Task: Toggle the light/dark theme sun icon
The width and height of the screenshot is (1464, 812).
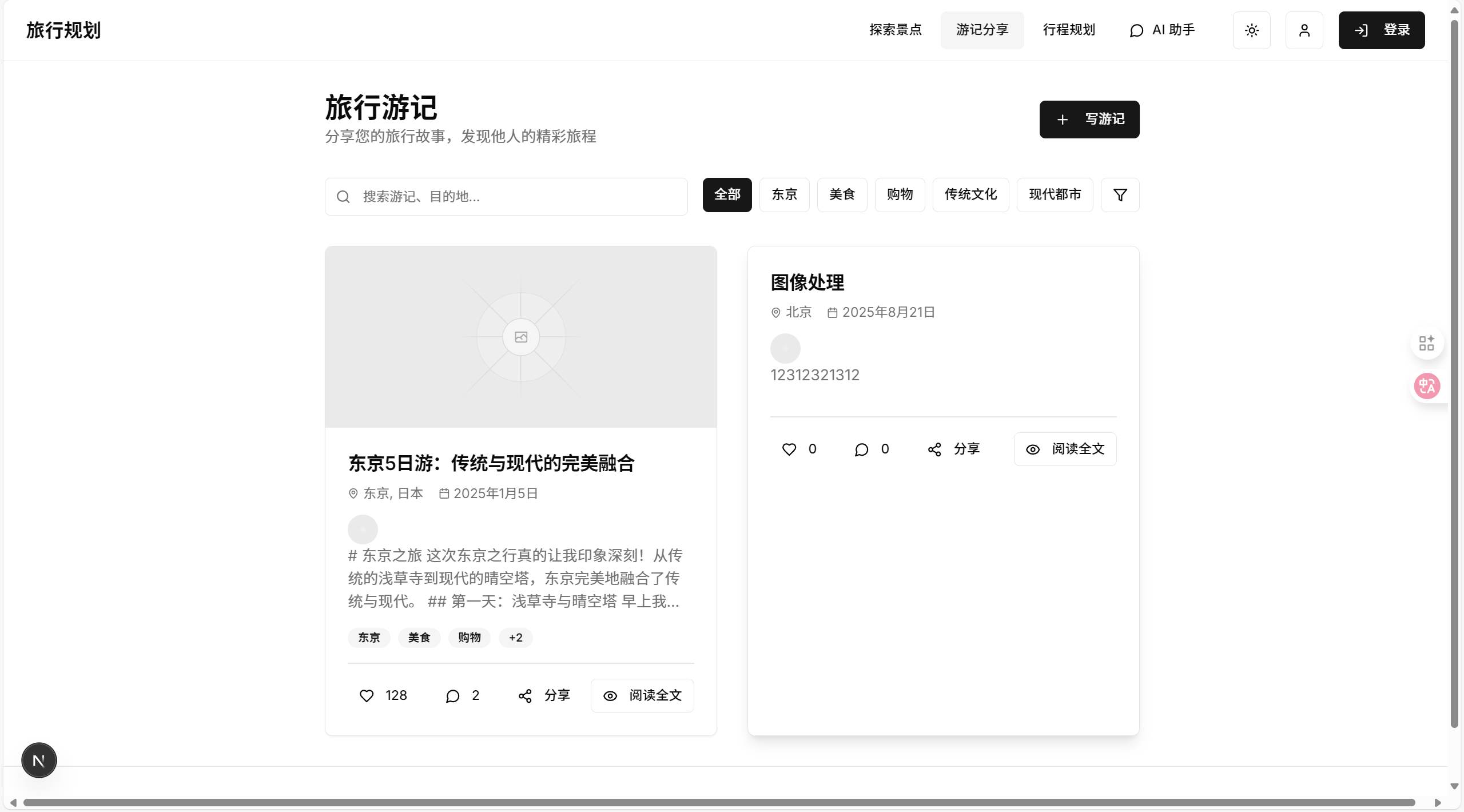Action: [x=1251, y=30]
